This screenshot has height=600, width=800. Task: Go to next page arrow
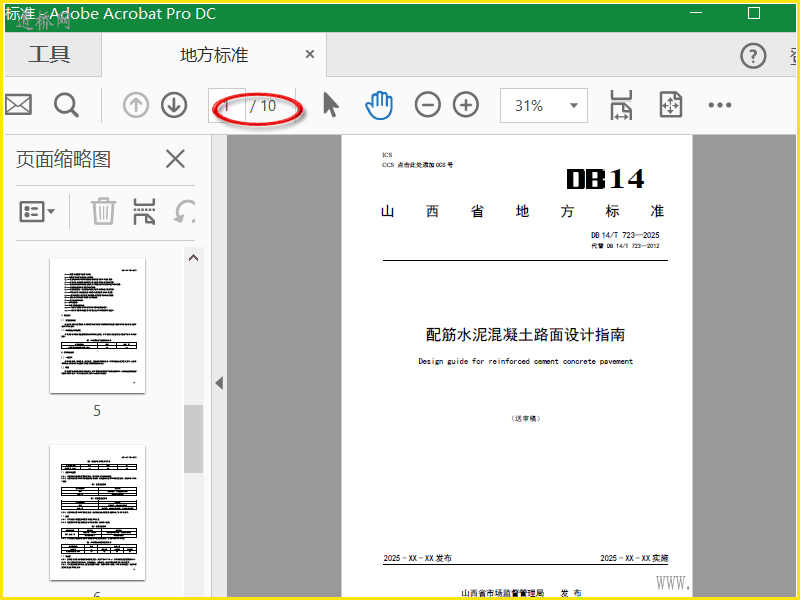[174, 105]
